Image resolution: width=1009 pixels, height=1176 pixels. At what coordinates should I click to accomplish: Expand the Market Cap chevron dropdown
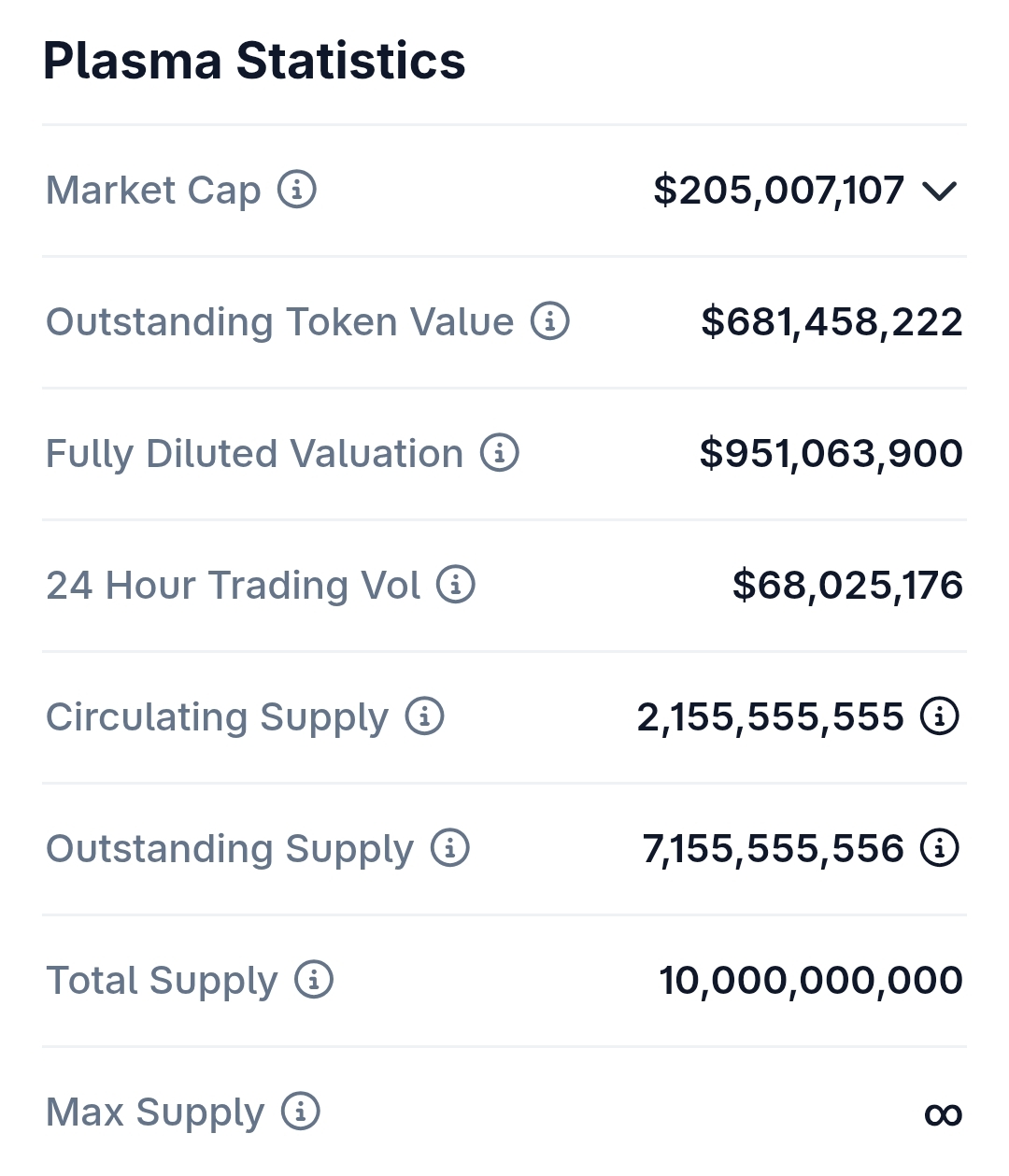click(940, 191)
